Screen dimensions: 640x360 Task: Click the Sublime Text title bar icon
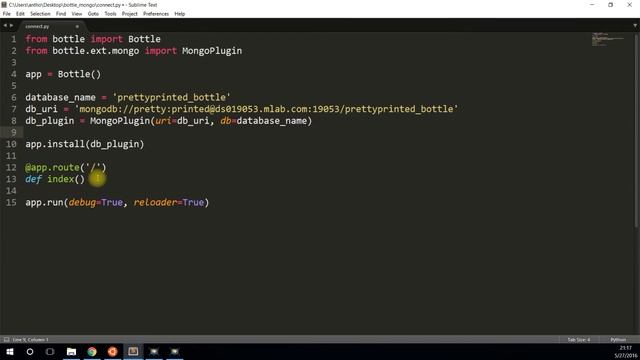click(4, 4)
